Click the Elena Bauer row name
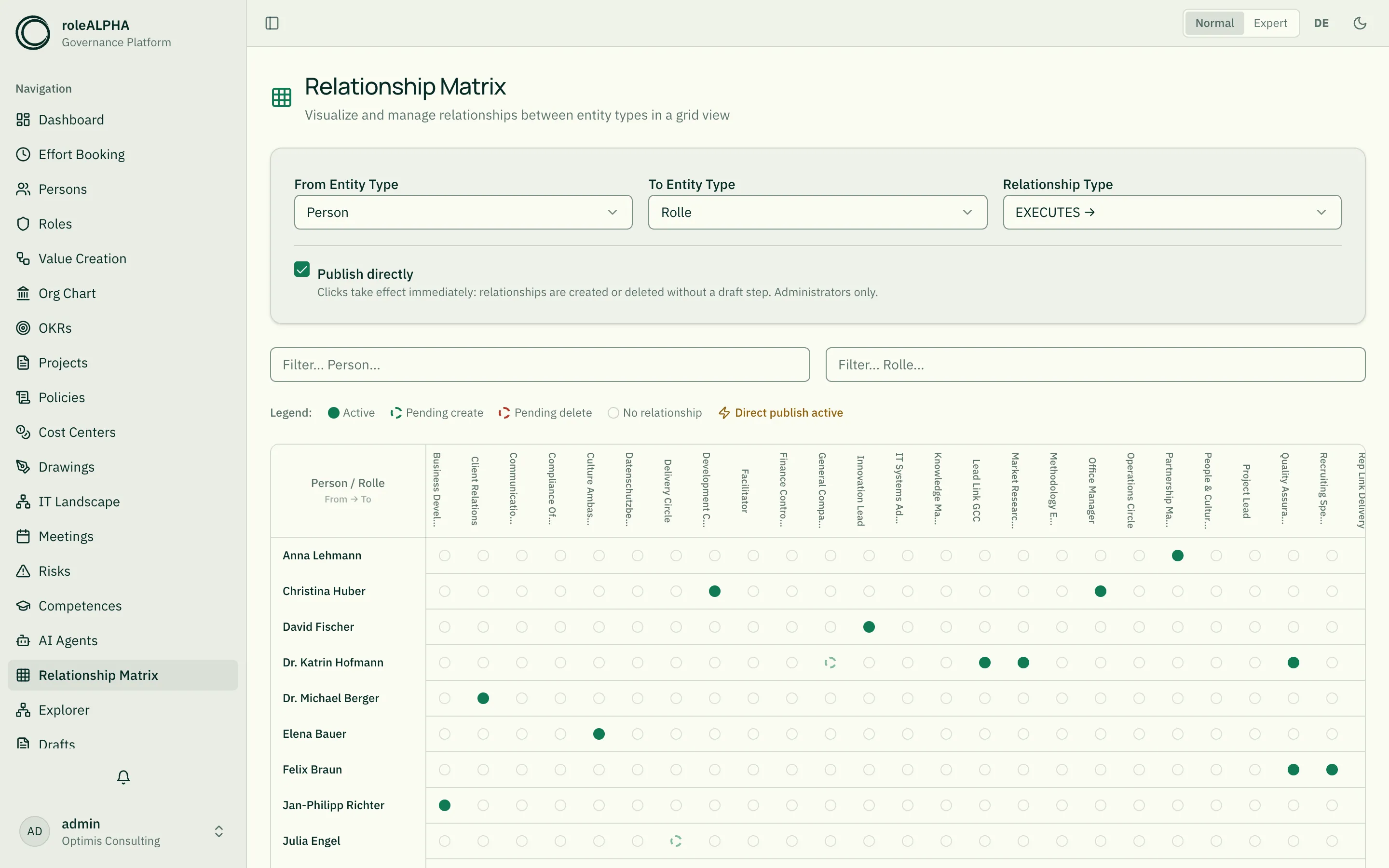 point(314,733)
